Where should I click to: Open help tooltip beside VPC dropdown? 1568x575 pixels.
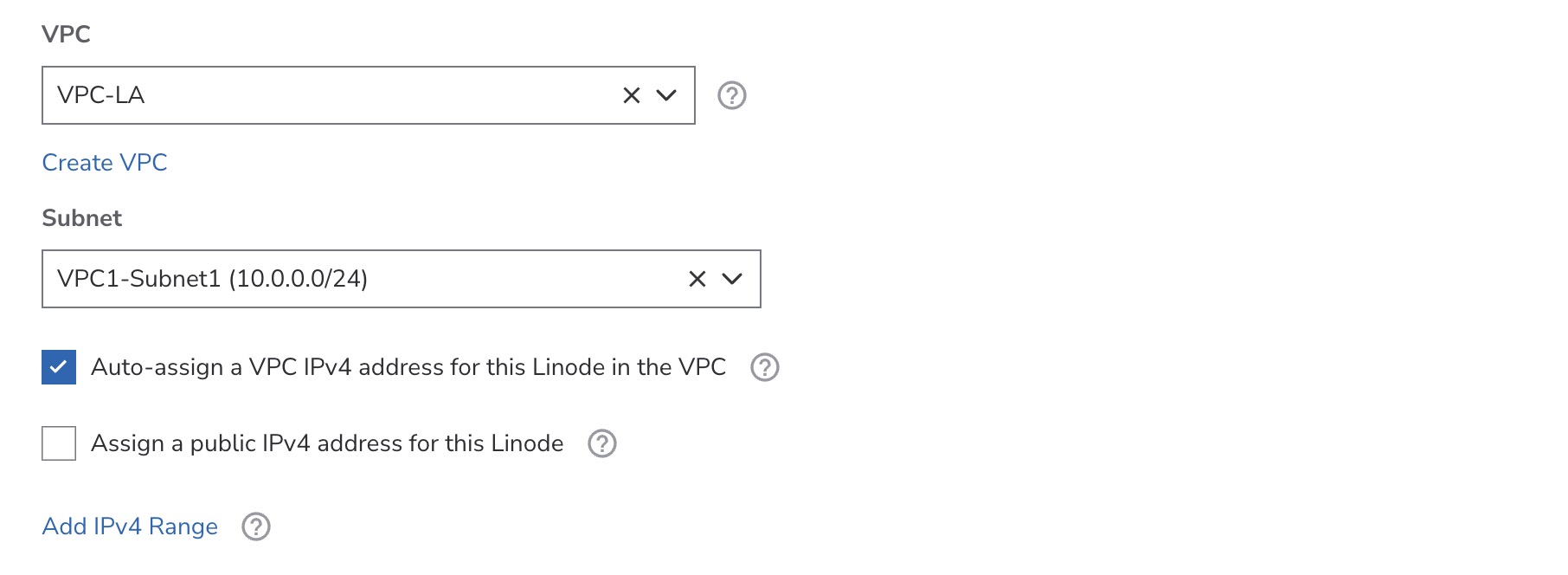coord(732,95)
